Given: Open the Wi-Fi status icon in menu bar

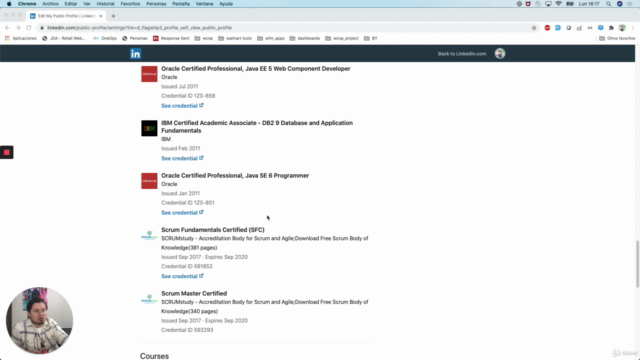Looking at the screenshot, I should [x=558, y=4].
